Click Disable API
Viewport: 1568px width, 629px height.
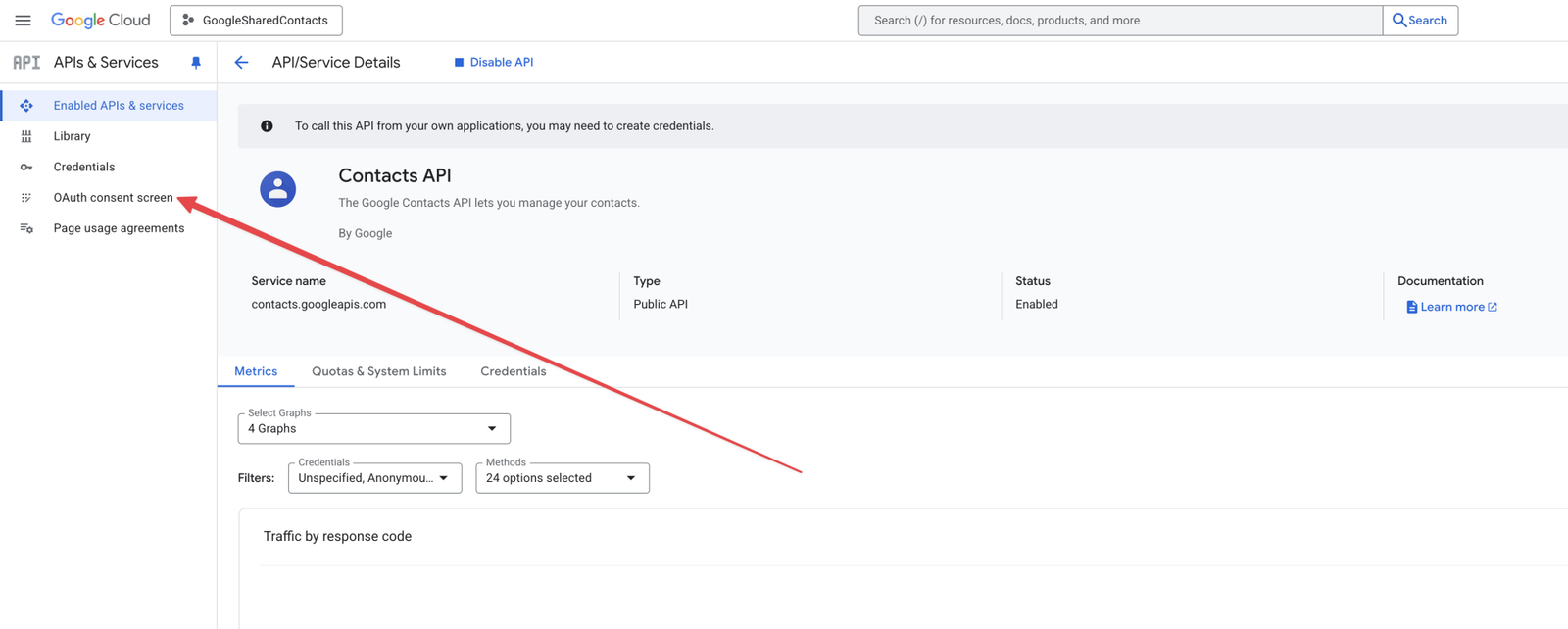(494, 62)
